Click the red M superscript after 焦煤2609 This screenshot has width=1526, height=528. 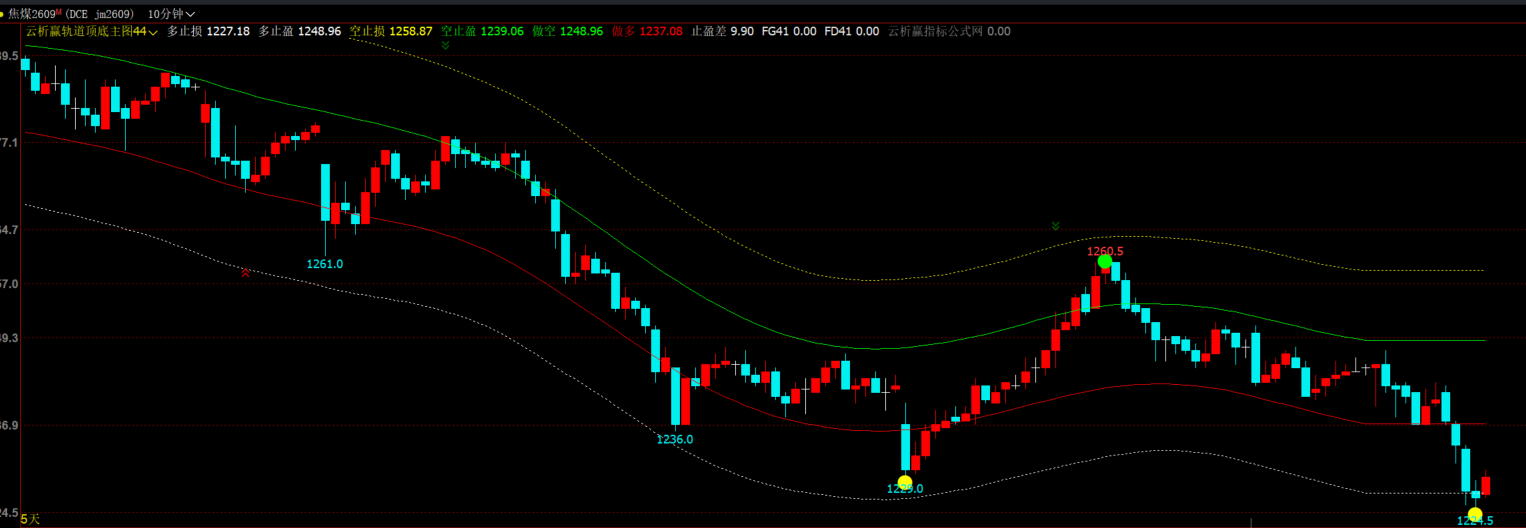(x=60, y=11)
